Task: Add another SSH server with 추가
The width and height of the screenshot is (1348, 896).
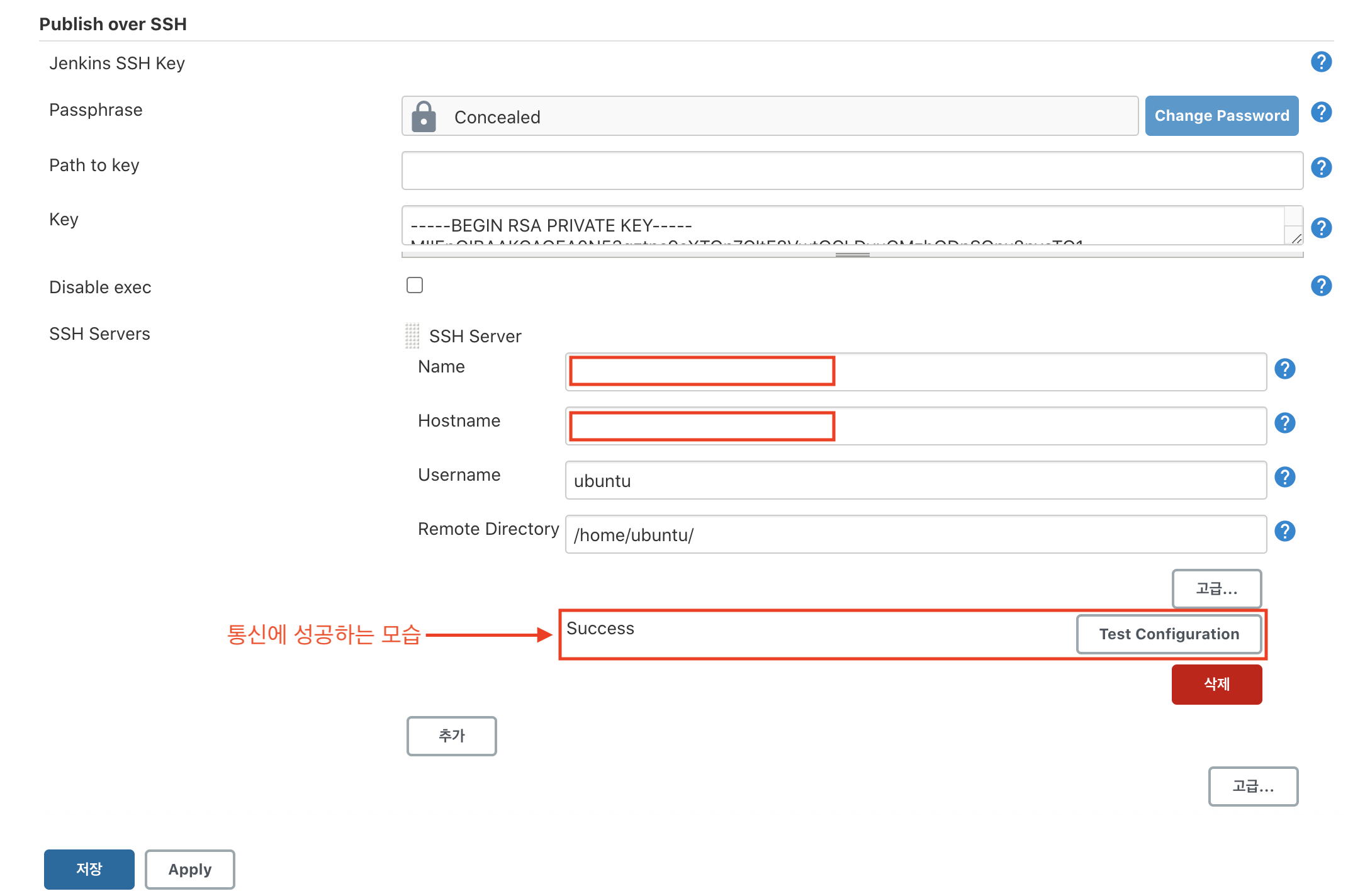Action: pos(451,736)
